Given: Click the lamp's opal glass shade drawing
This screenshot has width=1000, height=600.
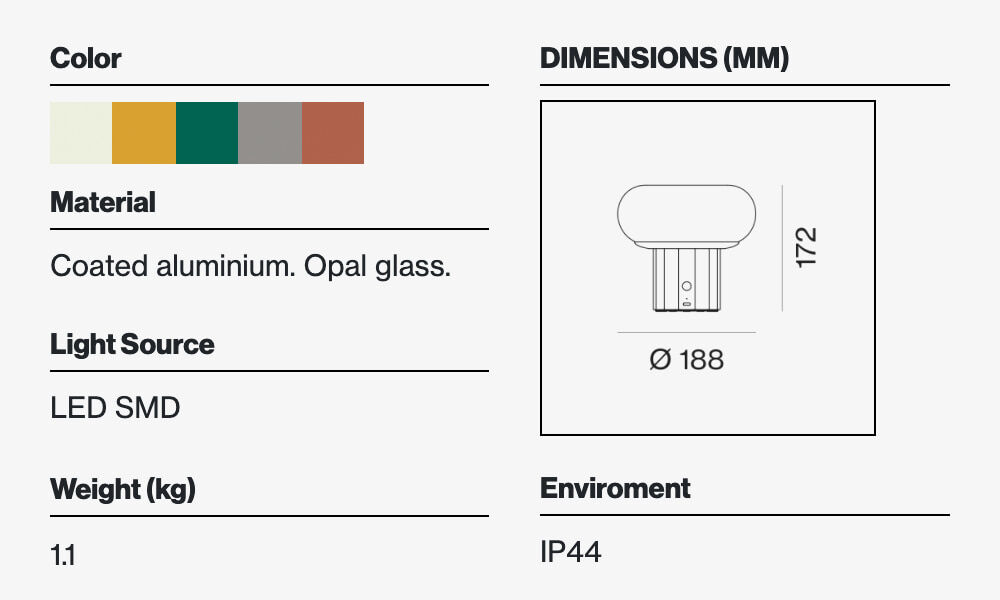Looking at the screenshot, I should (686, 214).
